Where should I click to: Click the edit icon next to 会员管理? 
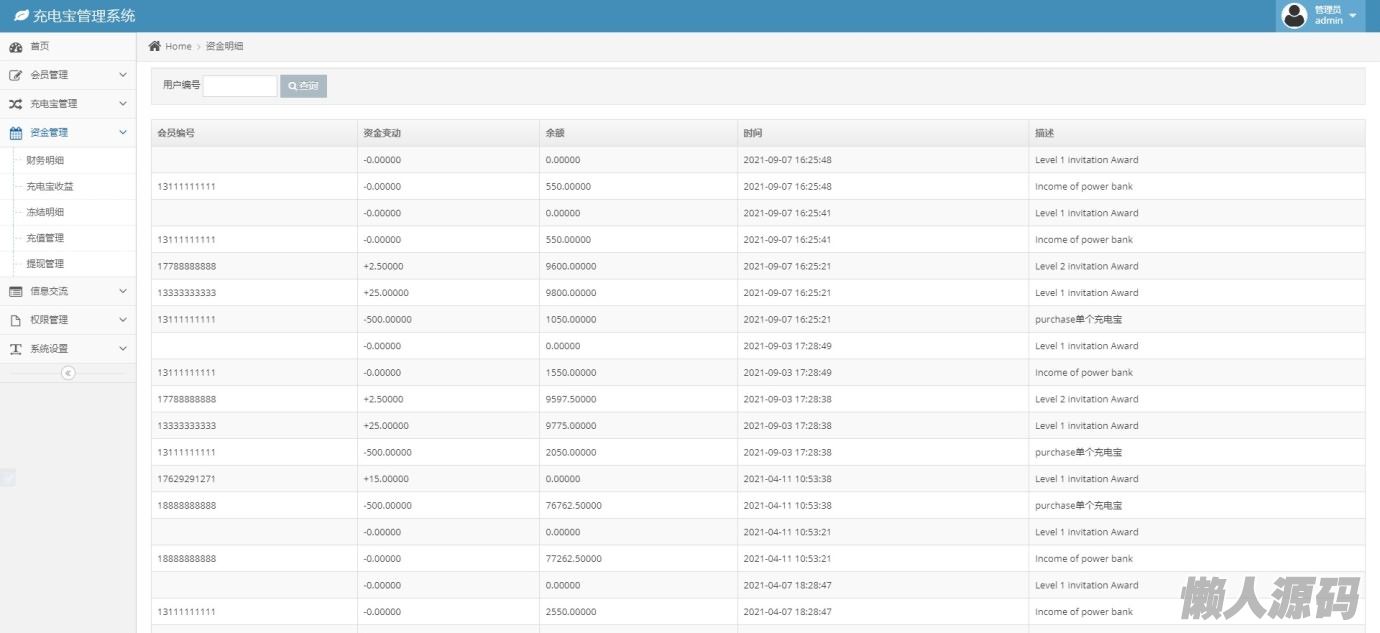point(16,75)
